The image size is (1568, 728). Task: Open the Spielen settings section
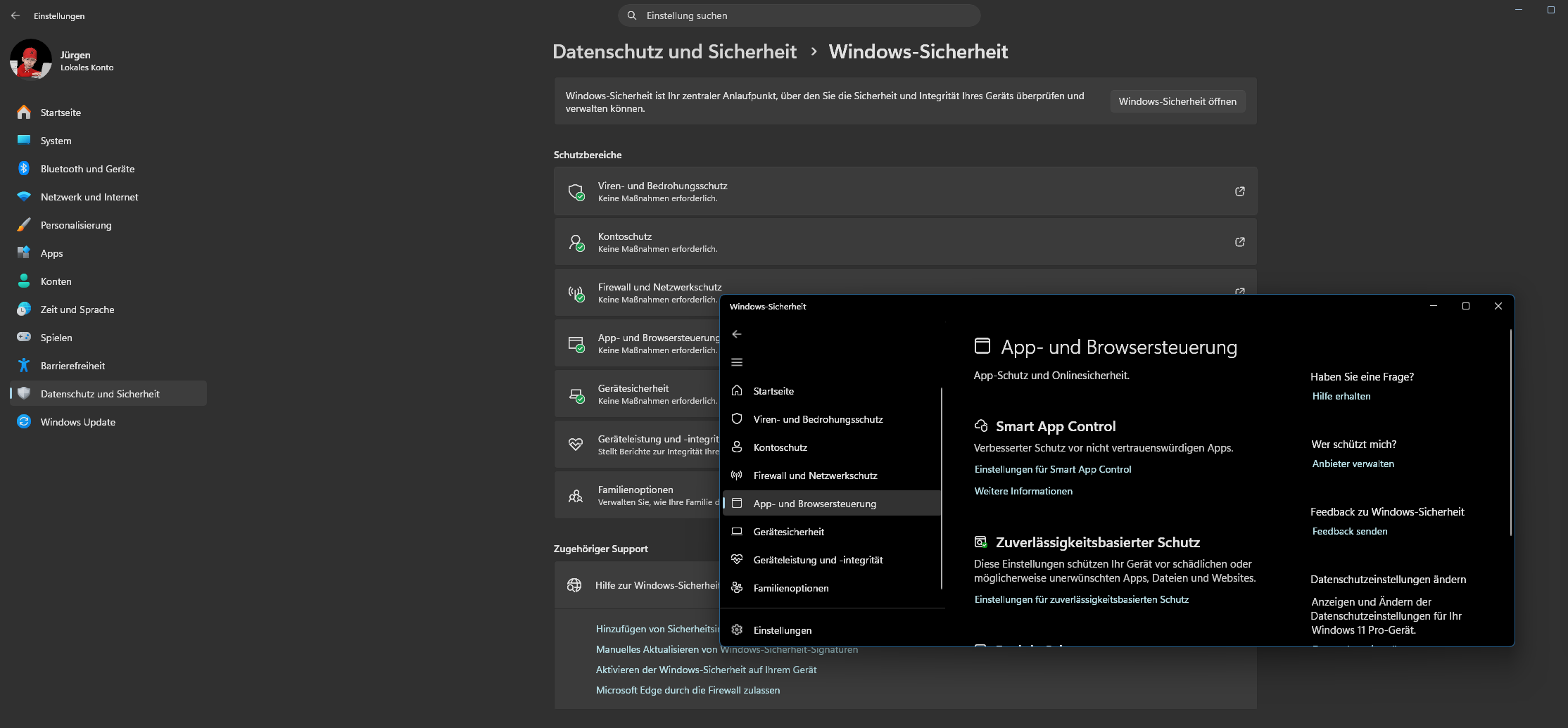pos(108,338)
